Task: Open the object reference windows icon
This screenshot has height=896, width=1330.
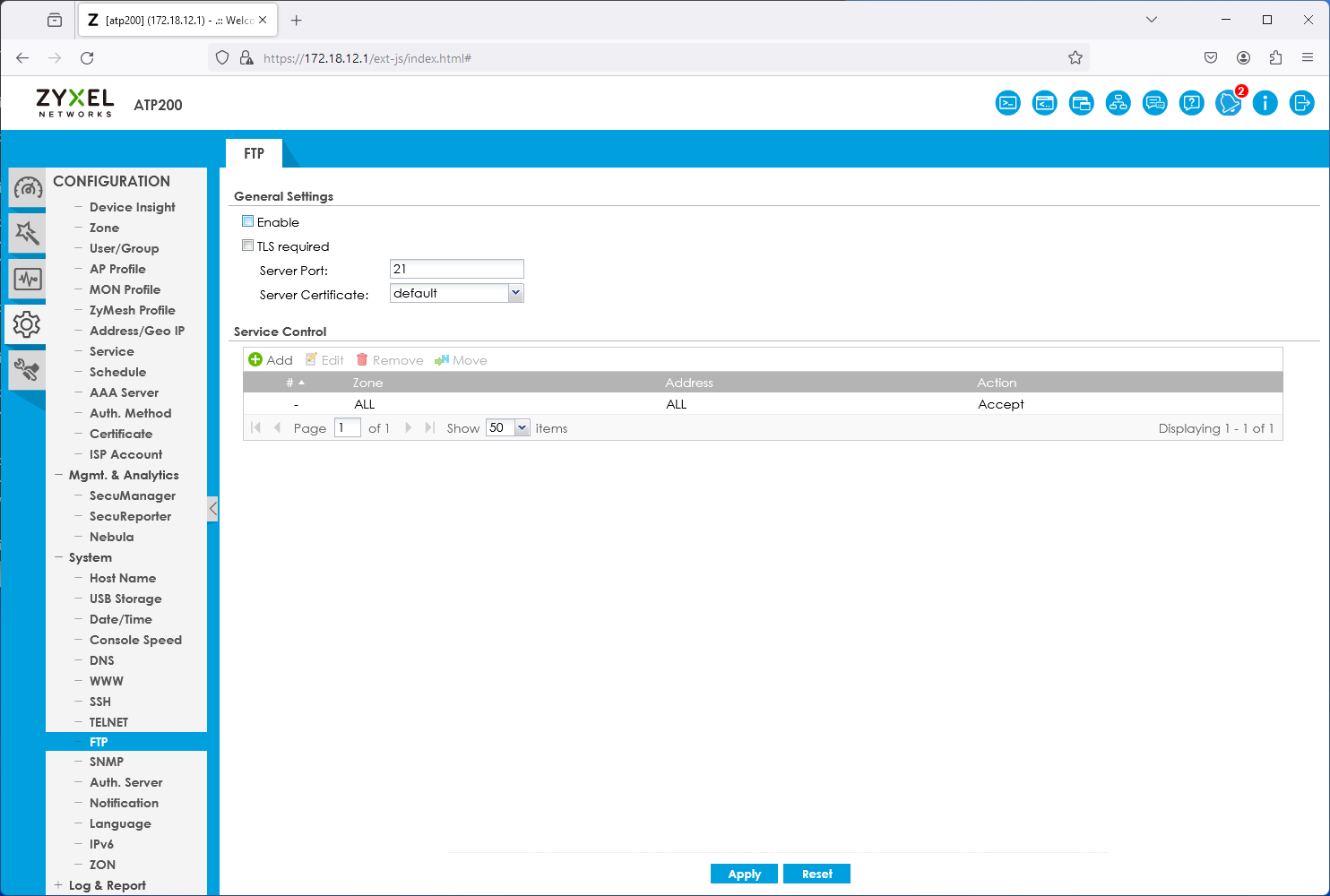Action: point(1082,103)
